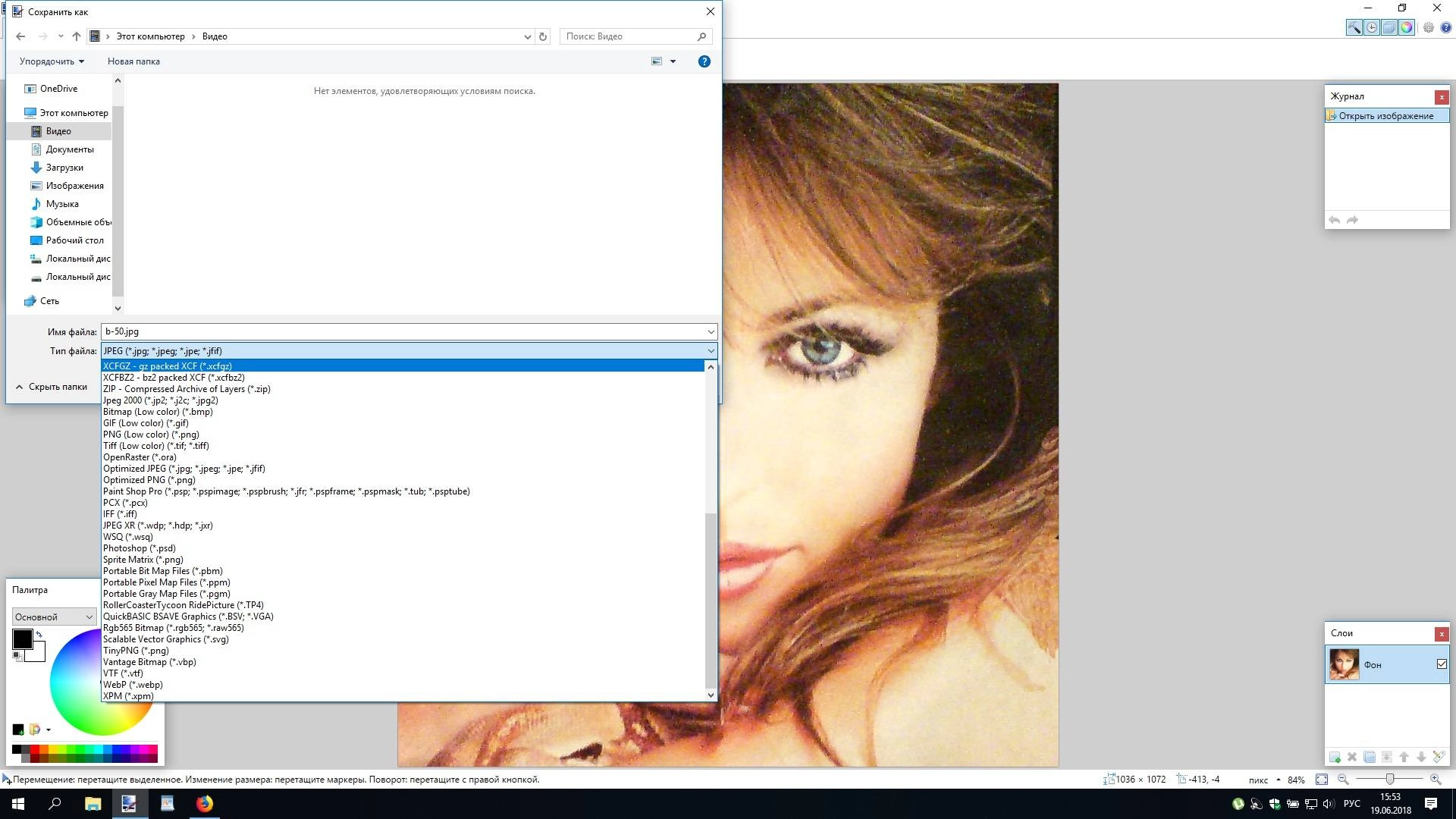Click zoom out magnifier in status bar
1456x819 pixels.
click(x=1343, y=780)
